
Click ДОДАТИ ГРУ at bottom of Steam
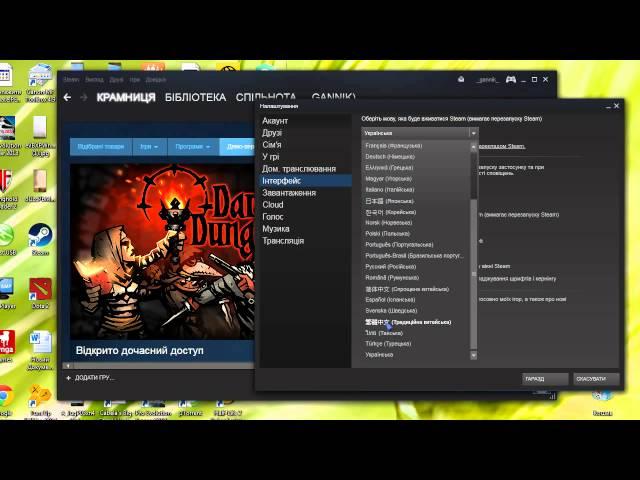click(94, 378)
